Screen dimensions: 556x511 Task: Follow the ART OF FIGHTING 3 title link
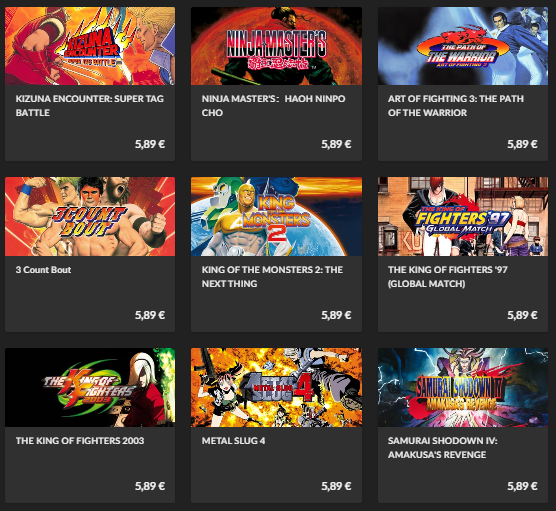click(x=456, y=106)
